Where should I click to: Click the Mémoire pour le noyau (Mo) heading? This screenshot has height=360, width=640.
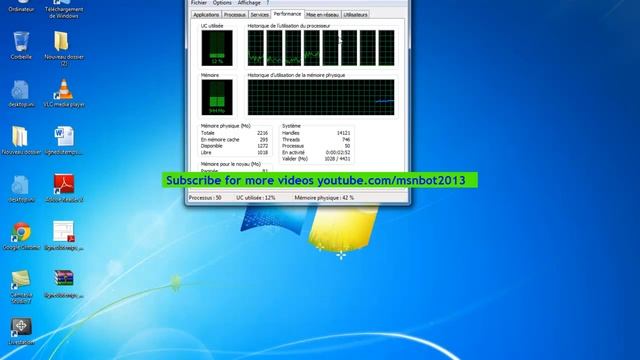click(x=231, y=164)
